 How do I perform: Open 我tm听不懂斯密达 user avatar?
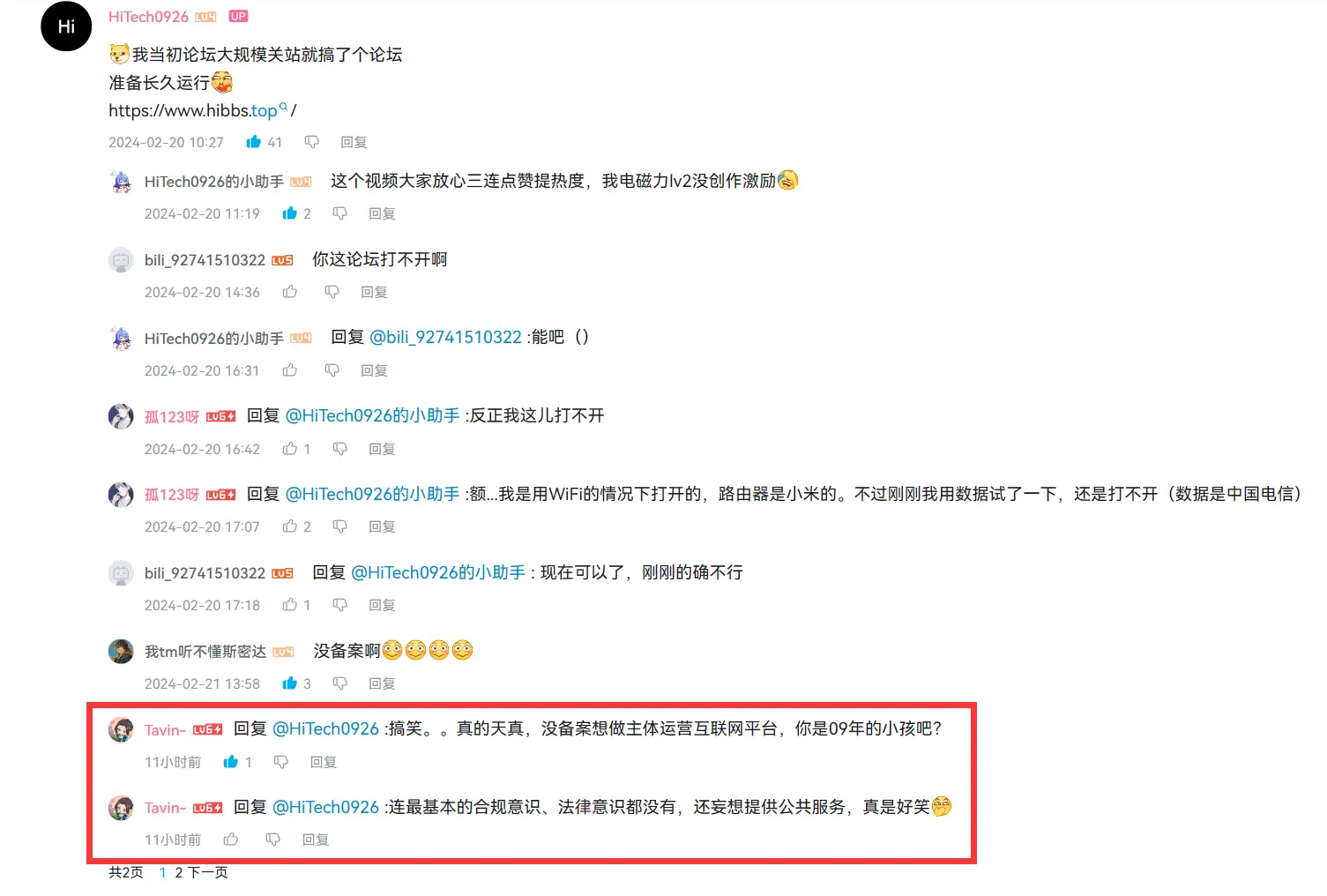point(121,652)
